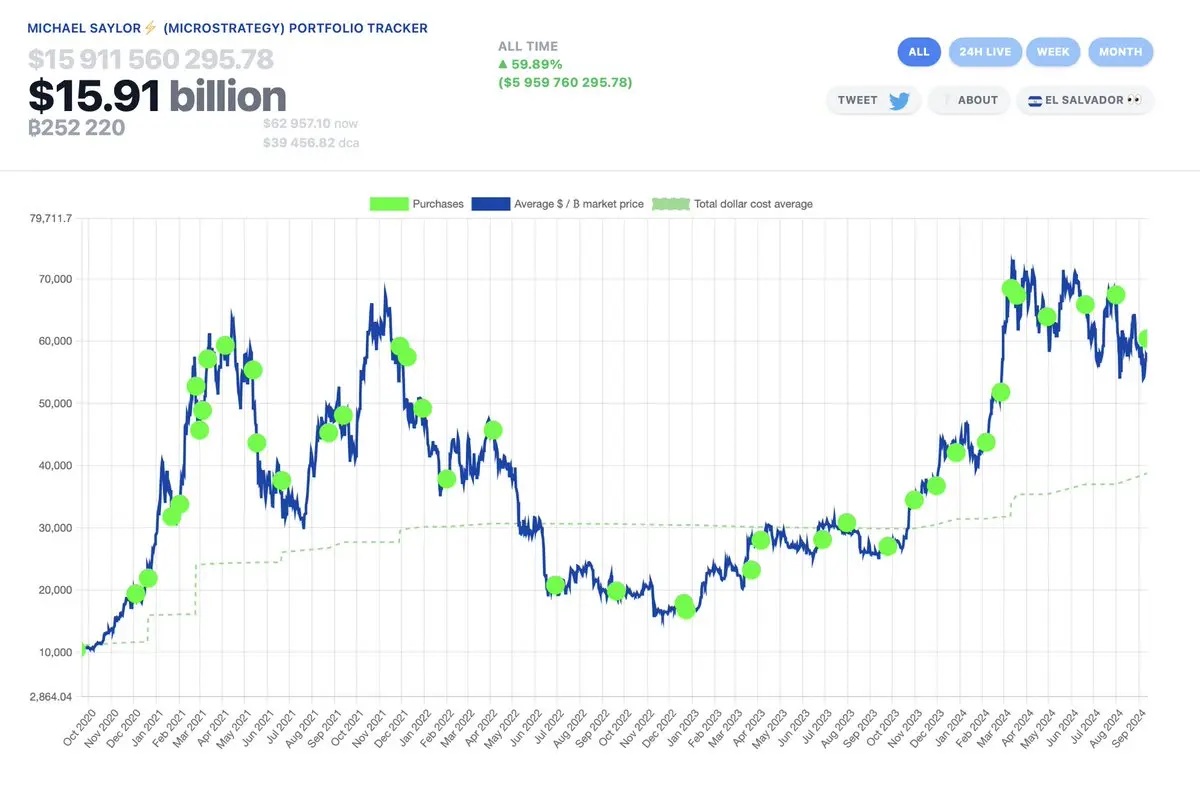The image size is (1200, 787).
Task: Click the Twitter bird icon on Tweet button
Action: [x=900, y=100]
